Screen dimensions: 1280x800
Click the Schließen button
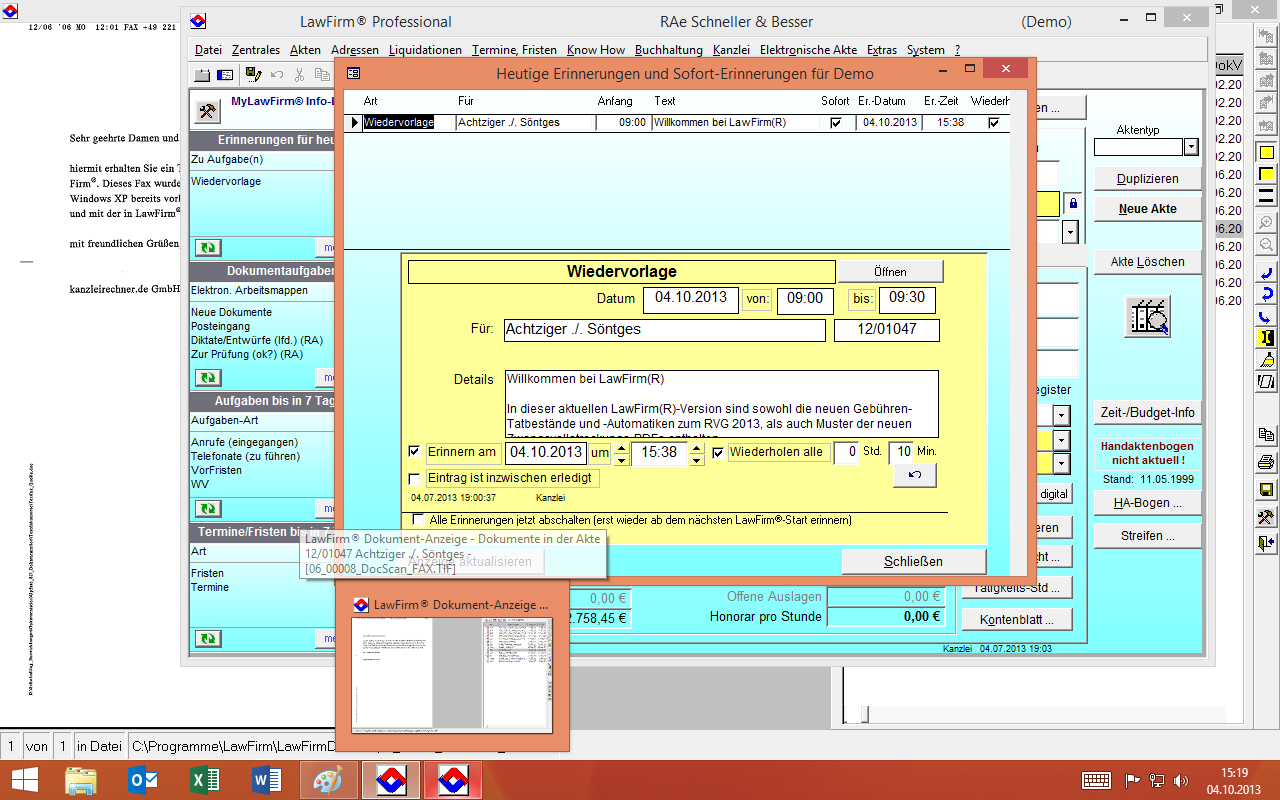coord(913,562)
